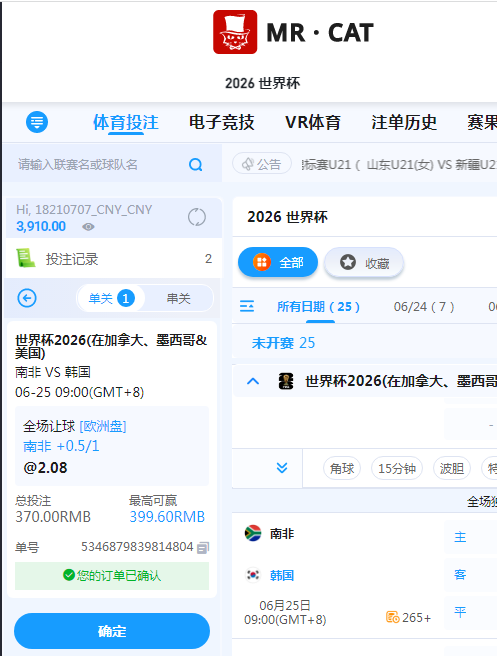This screenshot has width=497, height=656.
Task: Click the 韩国 team name link
Action: pos(282,576)
